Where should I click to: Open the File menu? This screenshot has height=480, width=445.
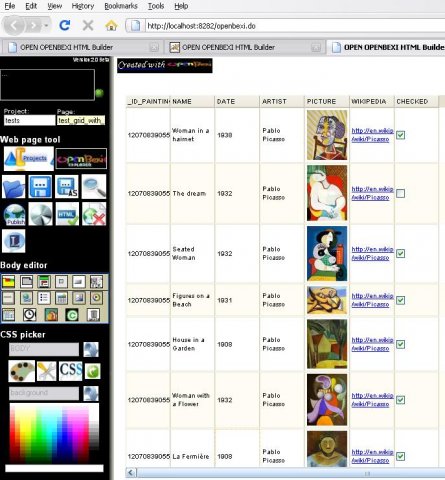click(10, 6)
